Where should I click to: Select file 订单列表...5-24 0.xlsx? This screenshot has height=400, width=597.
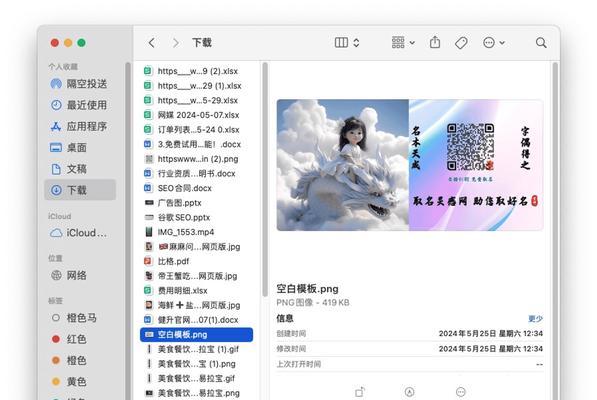pos(196,130)
